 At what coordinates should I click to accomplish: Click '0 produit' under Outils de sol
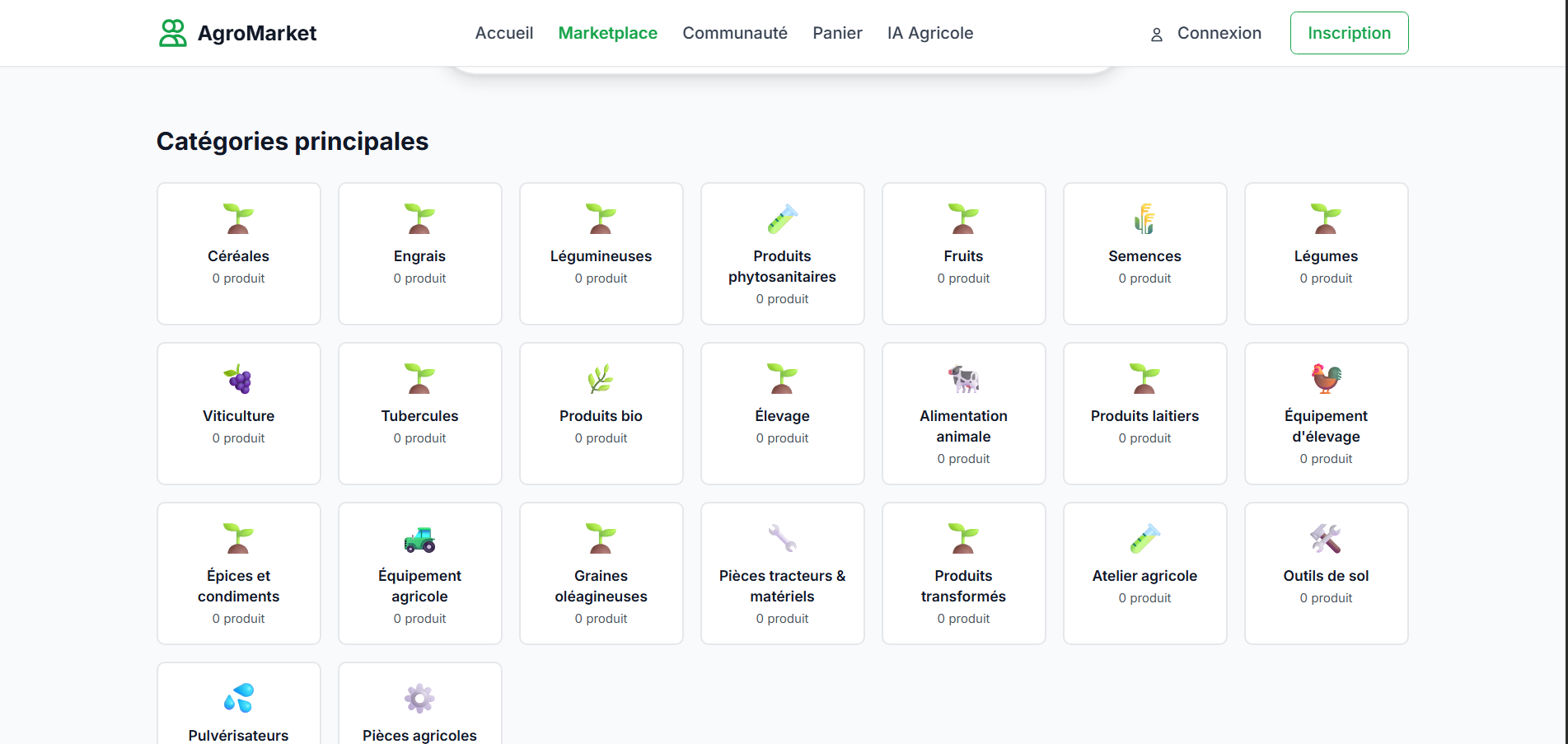tap(1327, 598)
